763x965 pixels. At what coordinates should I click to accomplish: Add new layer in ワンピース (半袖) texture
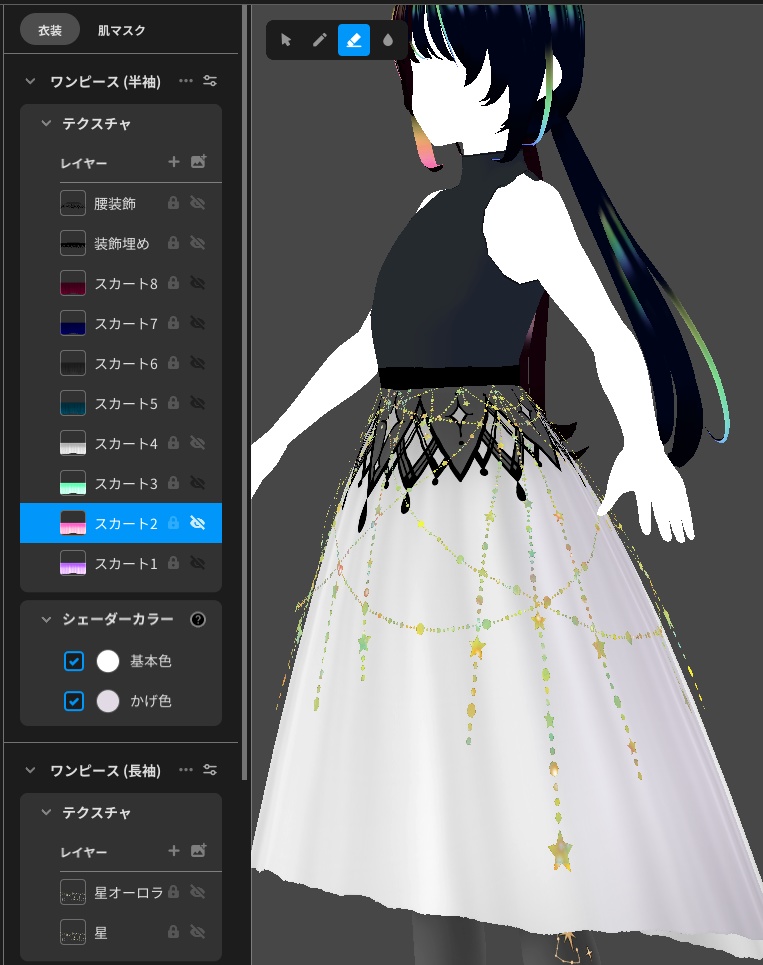coord(174,162)
